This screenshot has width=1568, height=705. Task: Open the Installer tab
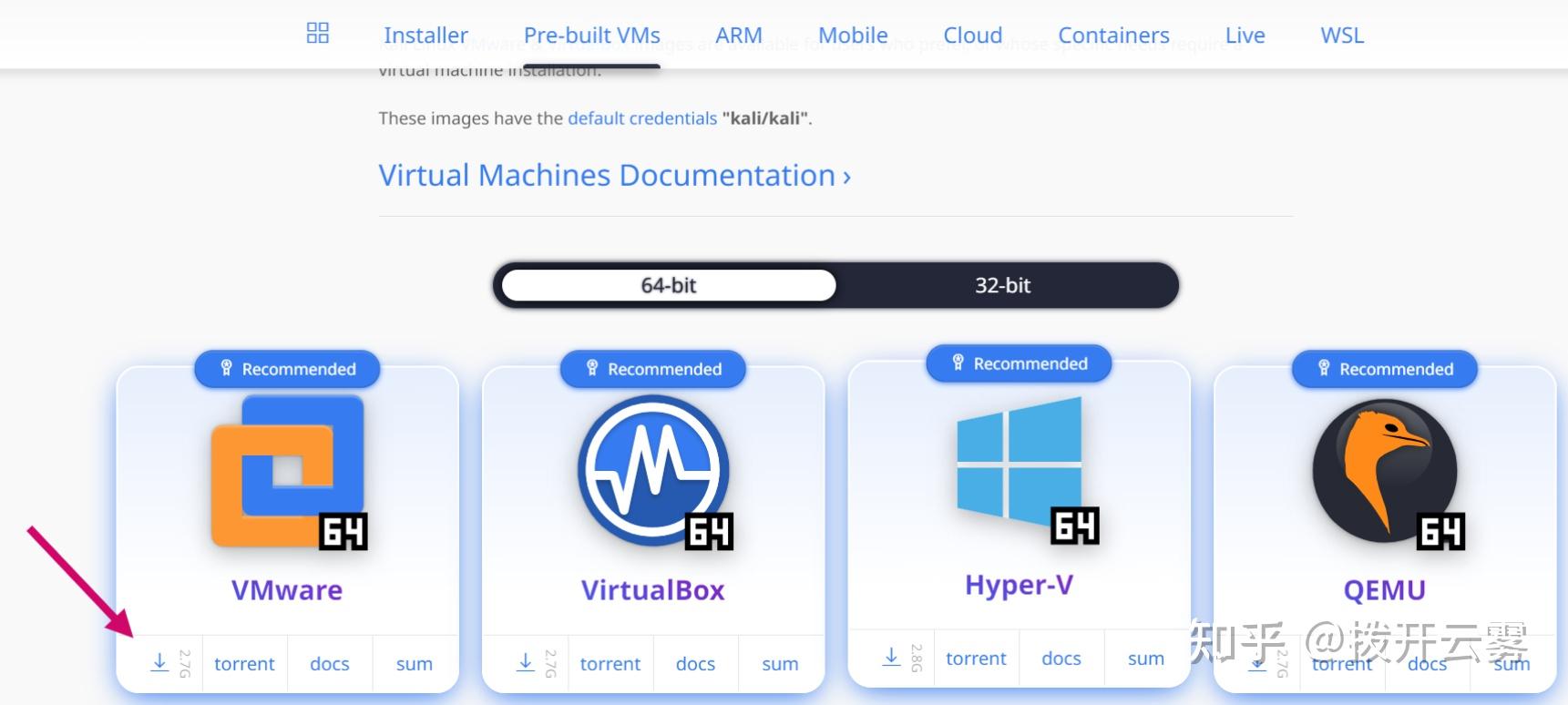[425, 36]
